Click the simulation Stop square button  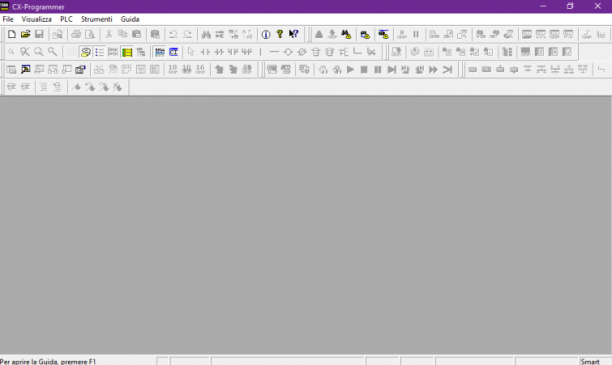tap(364, 69)
